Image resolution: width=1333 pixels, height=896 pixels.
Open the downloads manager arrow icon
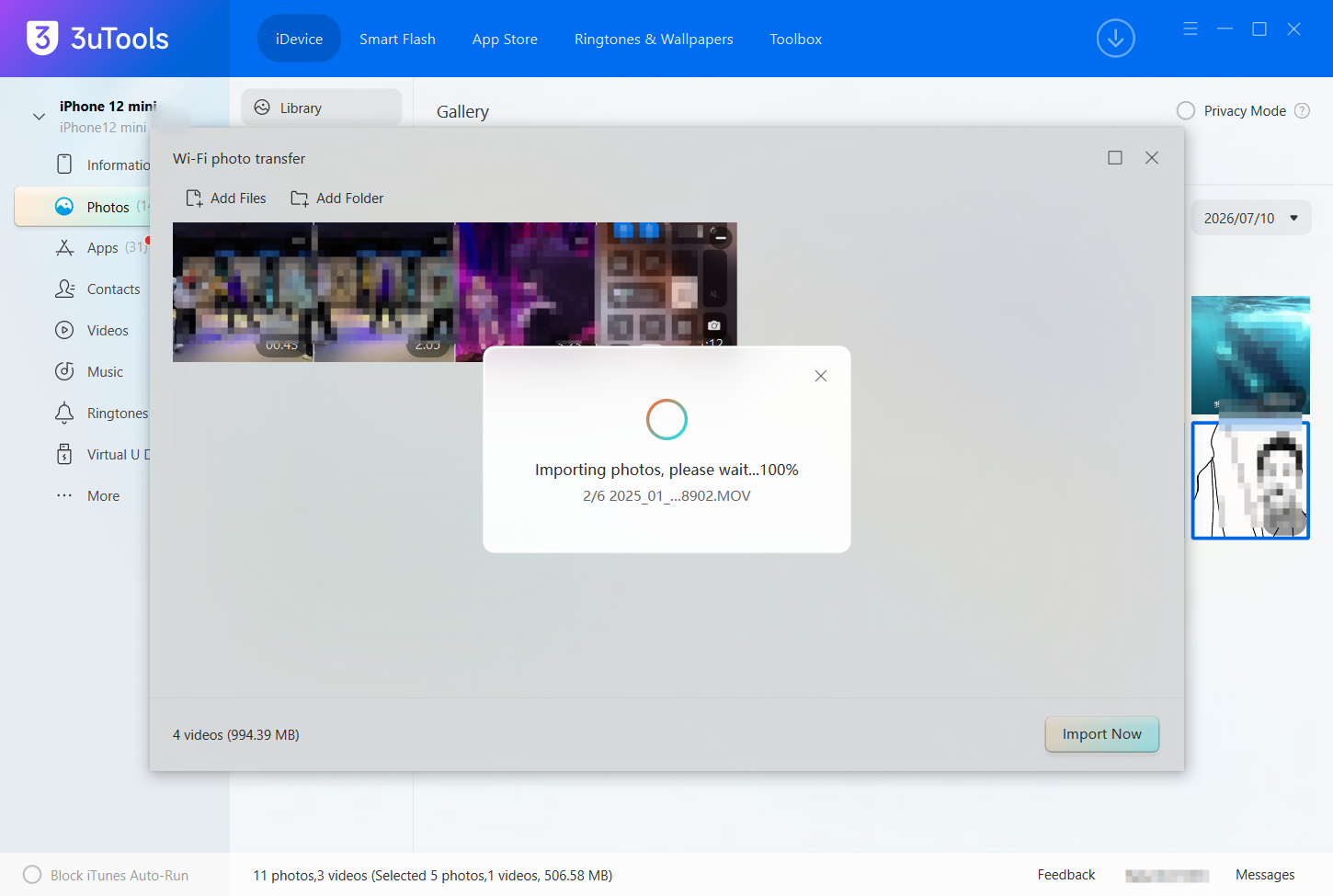[1115, 39]
